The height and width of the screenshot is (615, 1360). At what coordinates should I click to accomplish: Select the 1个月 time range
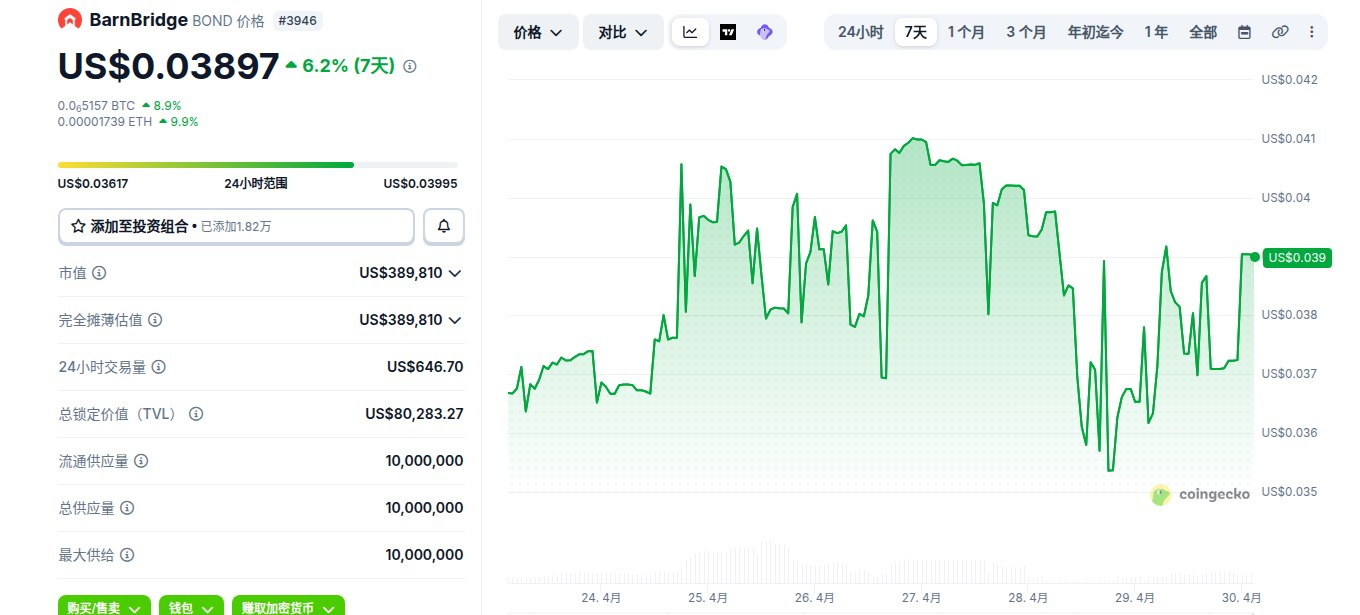coord(966,32)
